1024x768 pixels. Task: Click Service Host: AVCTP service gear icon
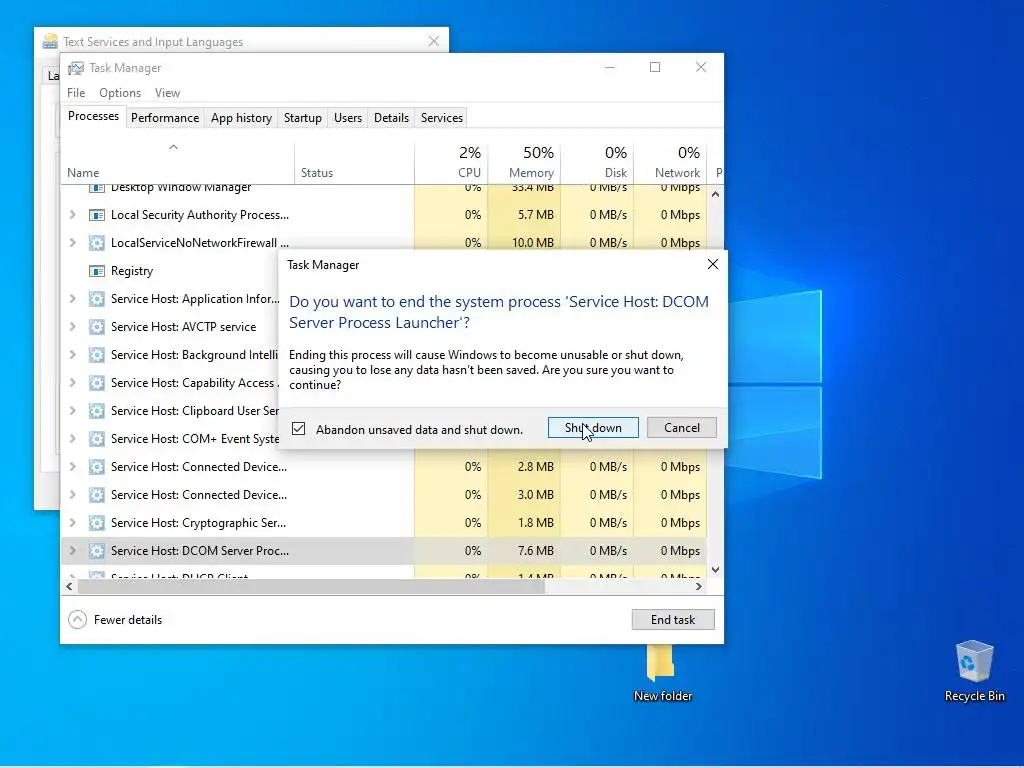(97, 327)
